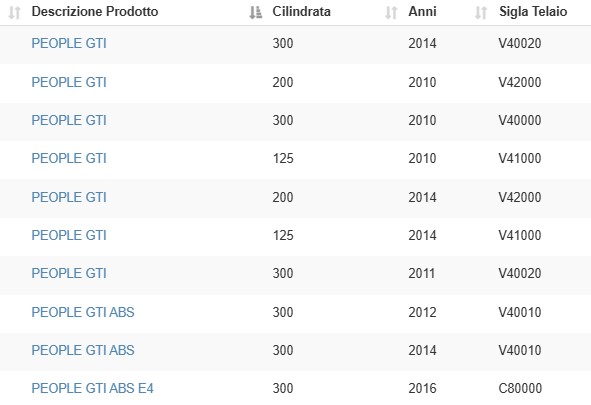This screenshot has height=405, width=591.
Task: Sort table by Descrizione Prodotto header text
Action: [x=95, y=12]
